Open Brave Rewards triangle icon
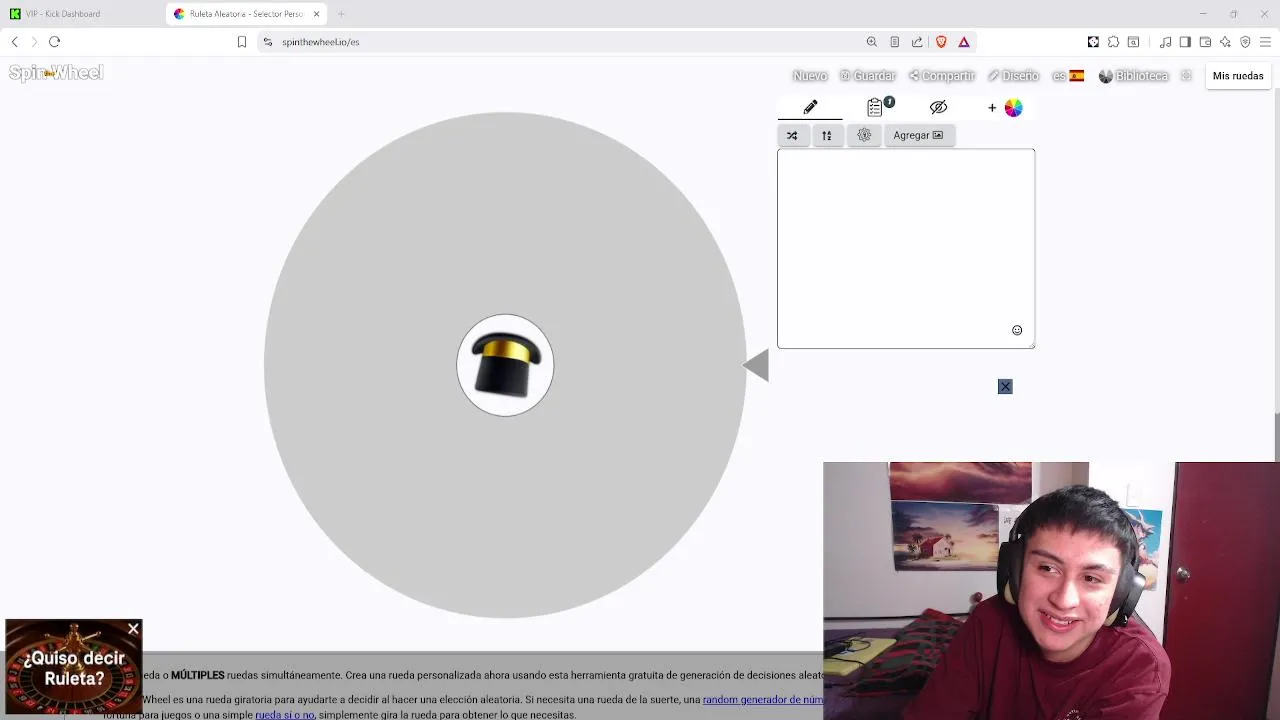Viewport: 1280px width, 720px height. pyautogui.click(x=964, y=42)
